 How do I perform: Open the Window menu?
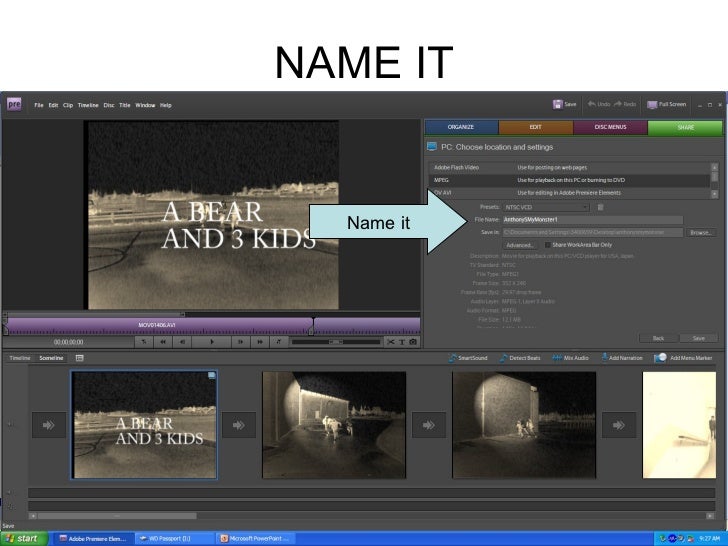[x=145, y=105]
